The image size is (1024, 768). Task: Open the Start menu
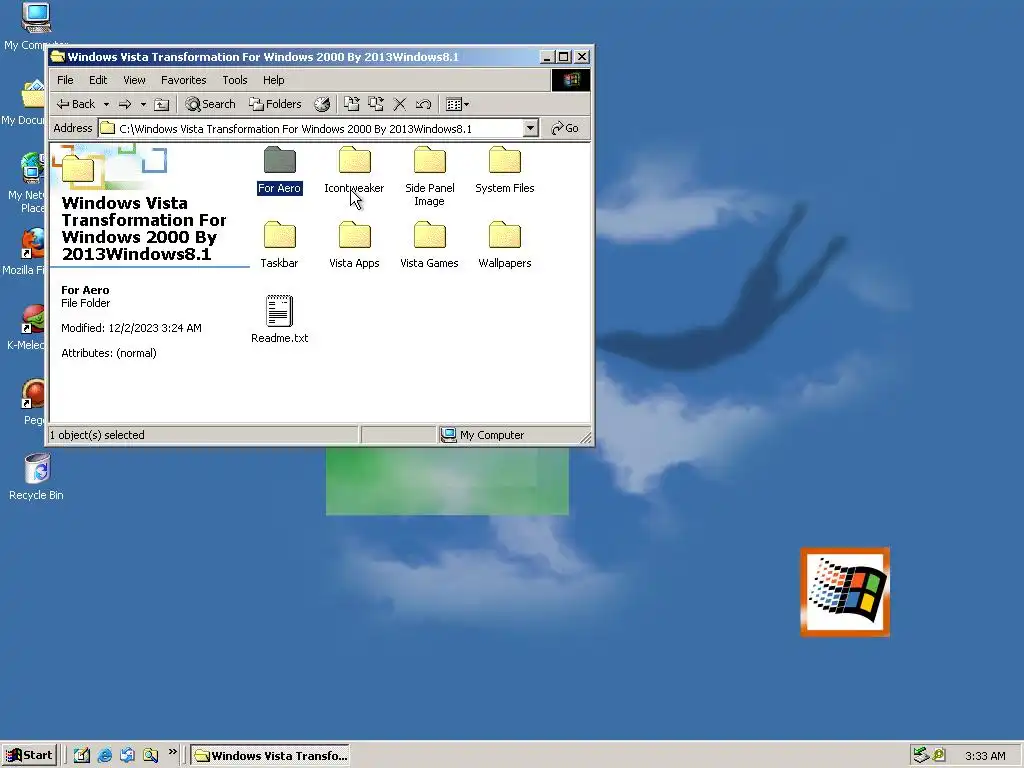click(29, 756)
